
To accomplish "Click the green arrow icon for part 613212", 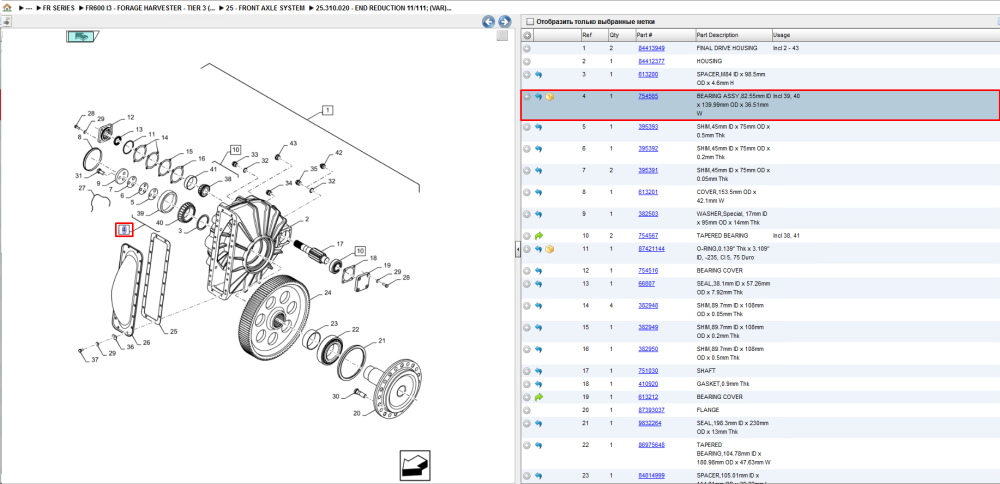I will tap(538, 397).
